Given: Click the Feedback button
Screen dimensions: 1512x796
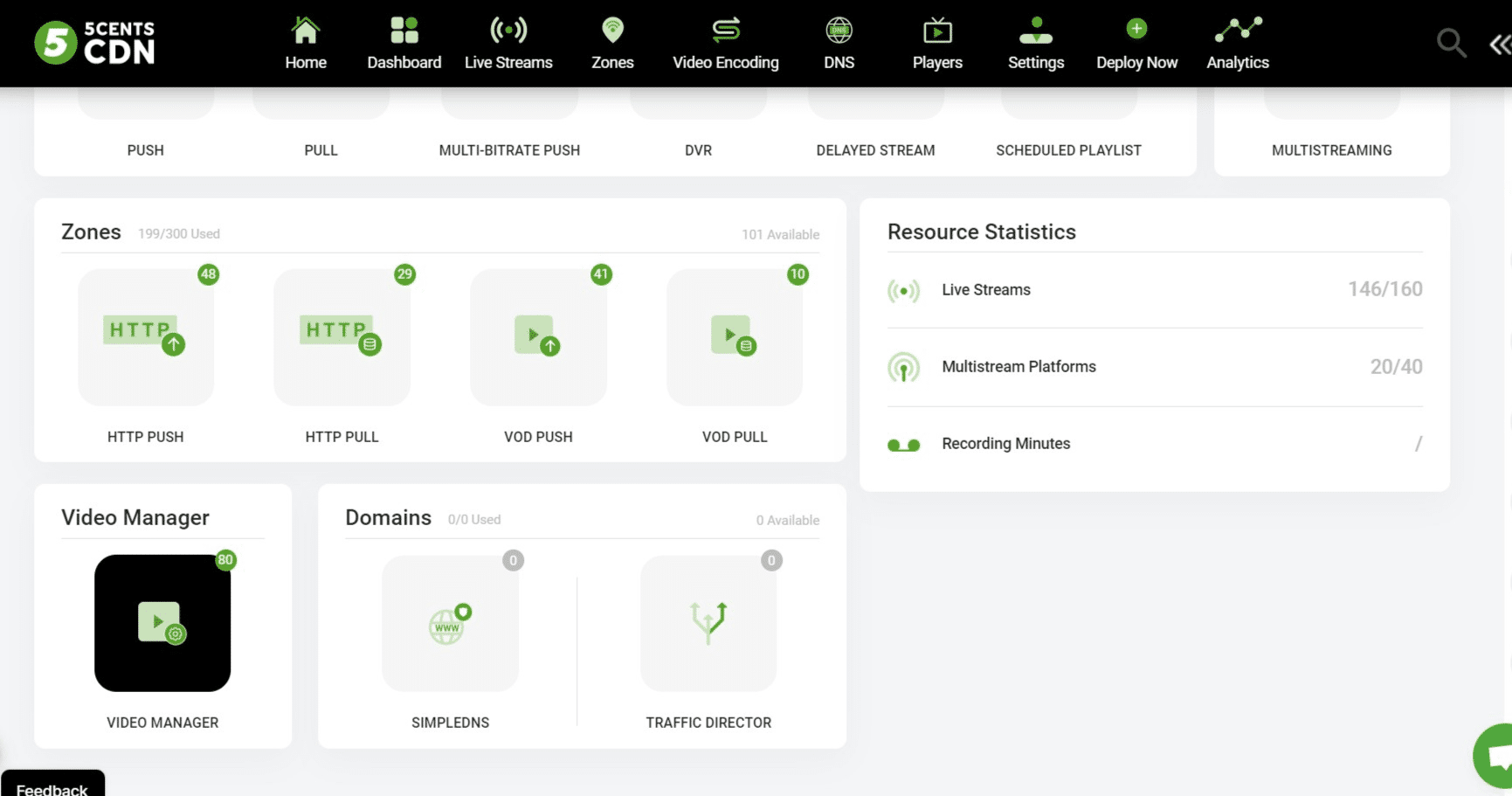Looking at the screenshot, I should point(52,785).
